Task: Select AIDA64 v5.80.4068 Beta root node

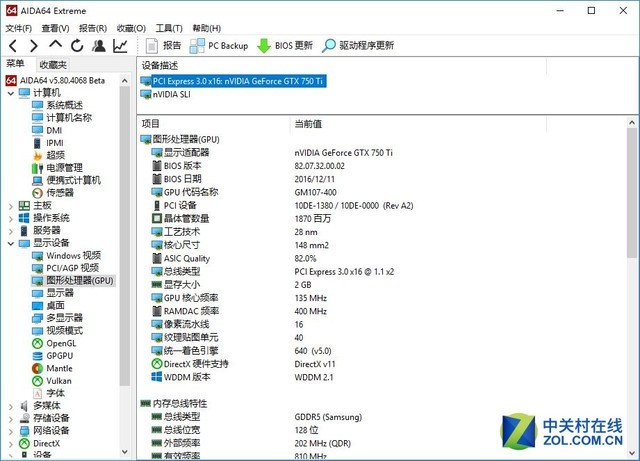Action: coord(56,80)
